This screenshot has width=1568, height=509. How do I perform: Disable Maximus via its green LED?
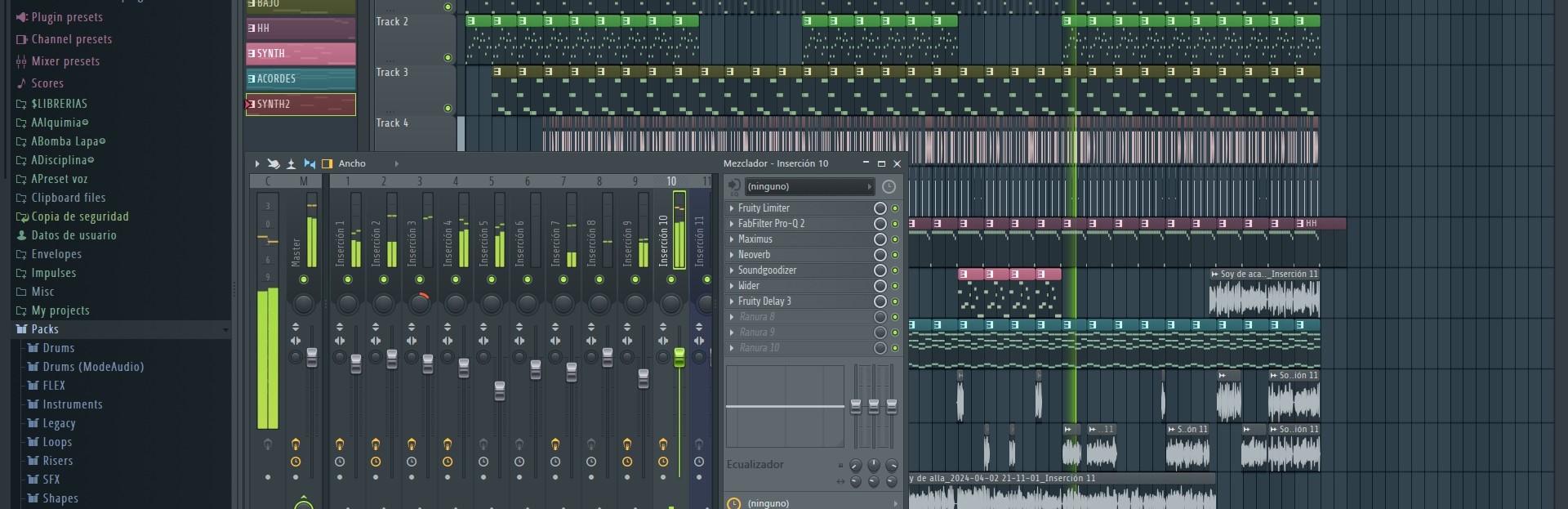(x=895, y=239)
